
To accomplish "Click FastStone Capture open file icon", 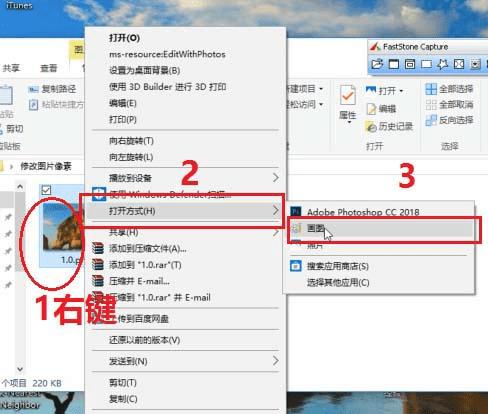I will [x=377, y=64].
